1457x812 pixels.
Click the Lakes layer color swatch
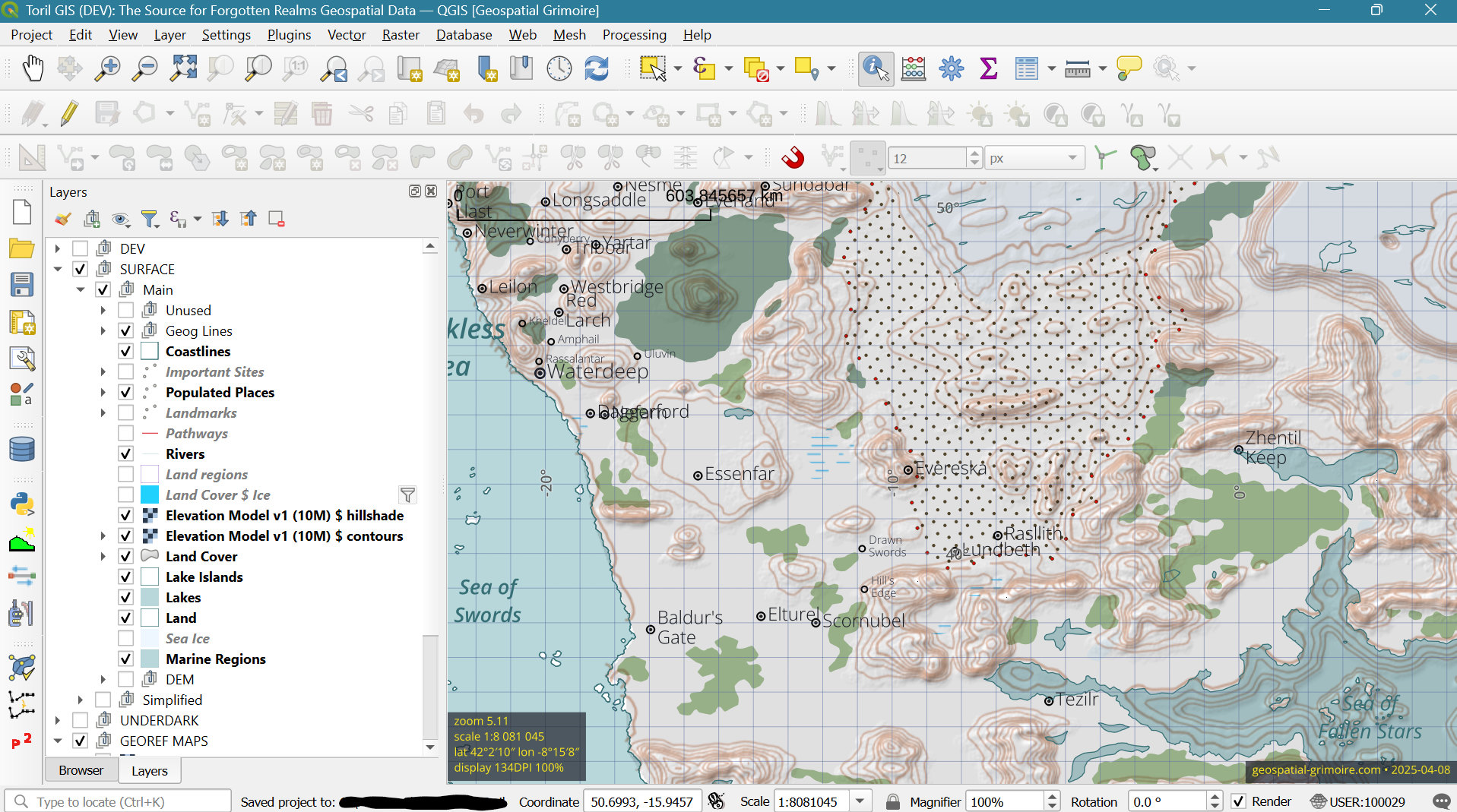(x=150, y=597)
